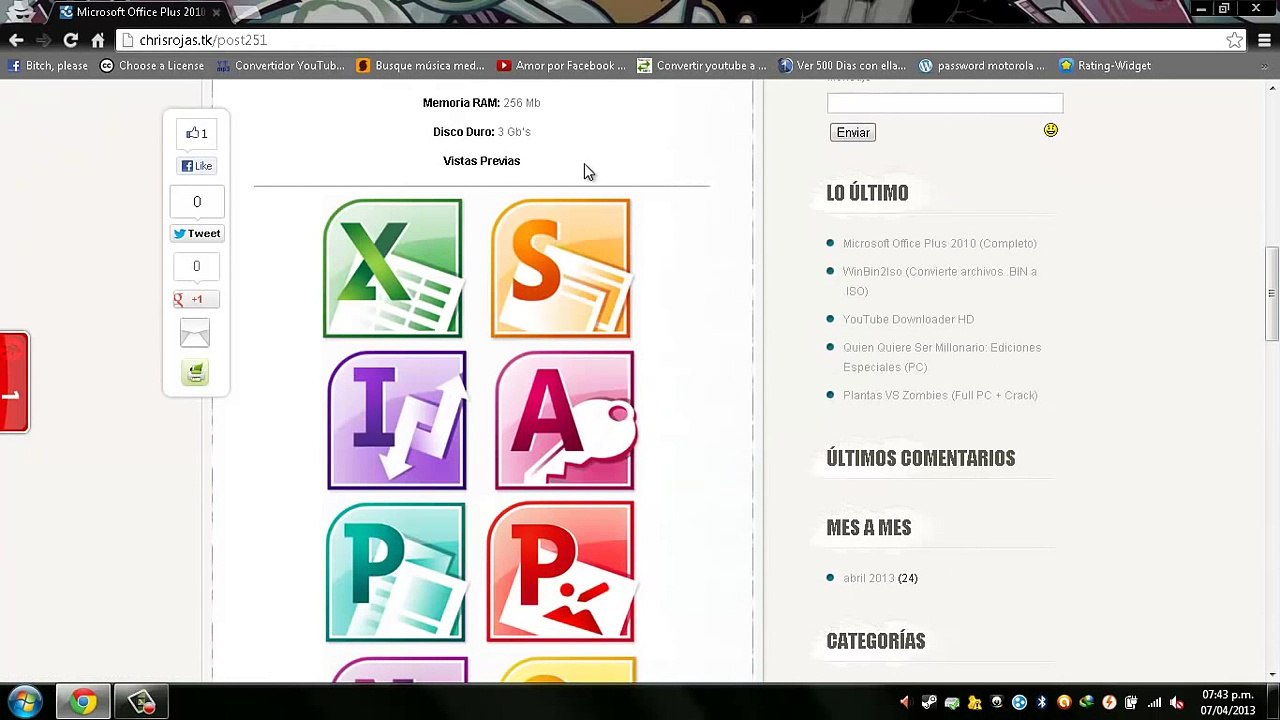Print the post with the green printer icon
The height and width of the screenshot is (720, 1280).
click(x=196, y=372)
